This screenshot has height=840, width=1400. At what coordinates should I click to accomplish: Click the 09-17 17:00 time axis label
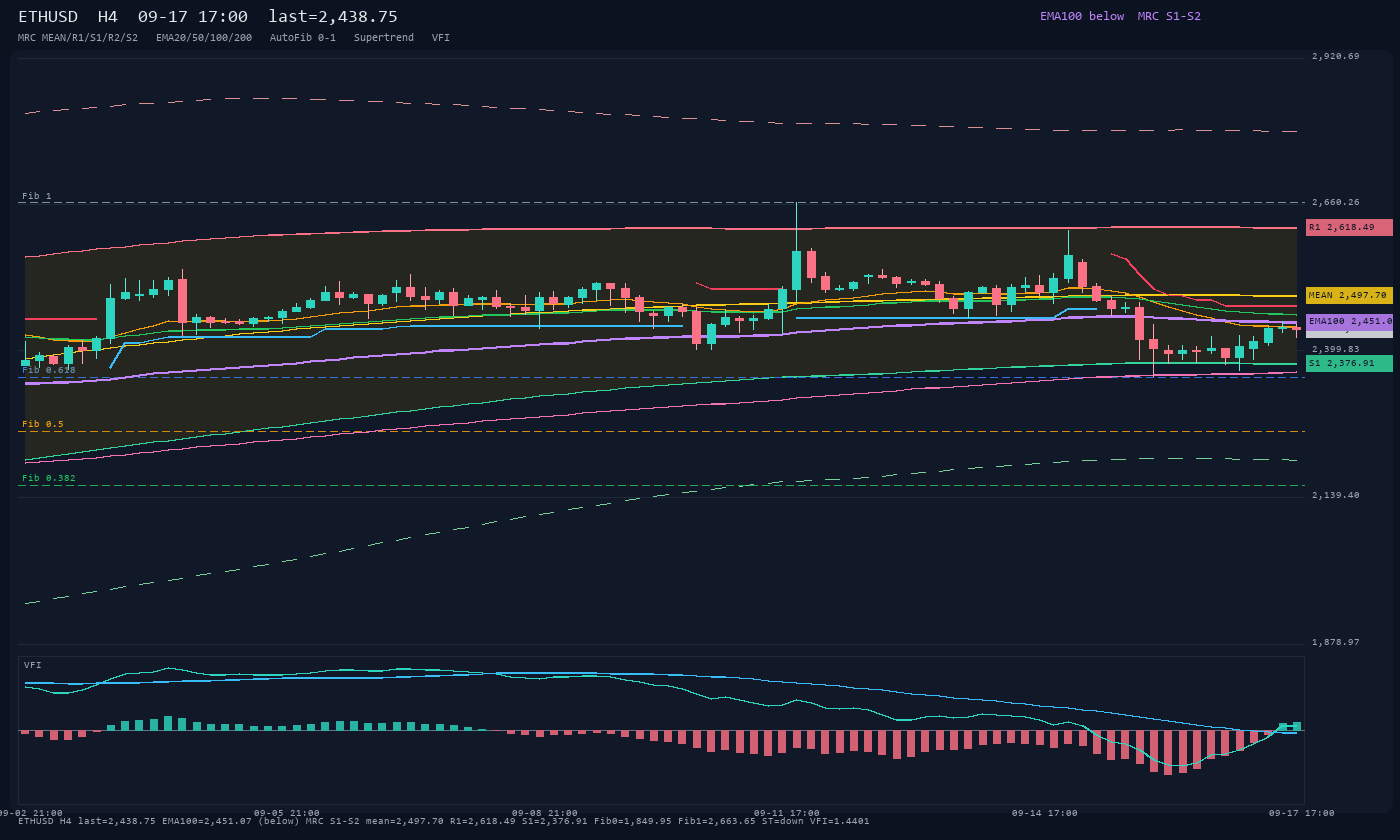(1302, 813)
